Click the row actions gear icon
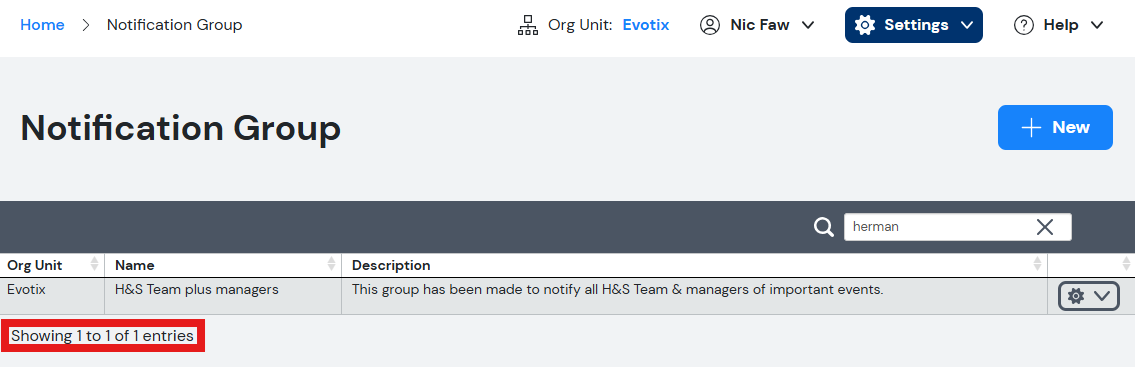Viewport: 1135px width, 367px height. (x=1076, y=296)
